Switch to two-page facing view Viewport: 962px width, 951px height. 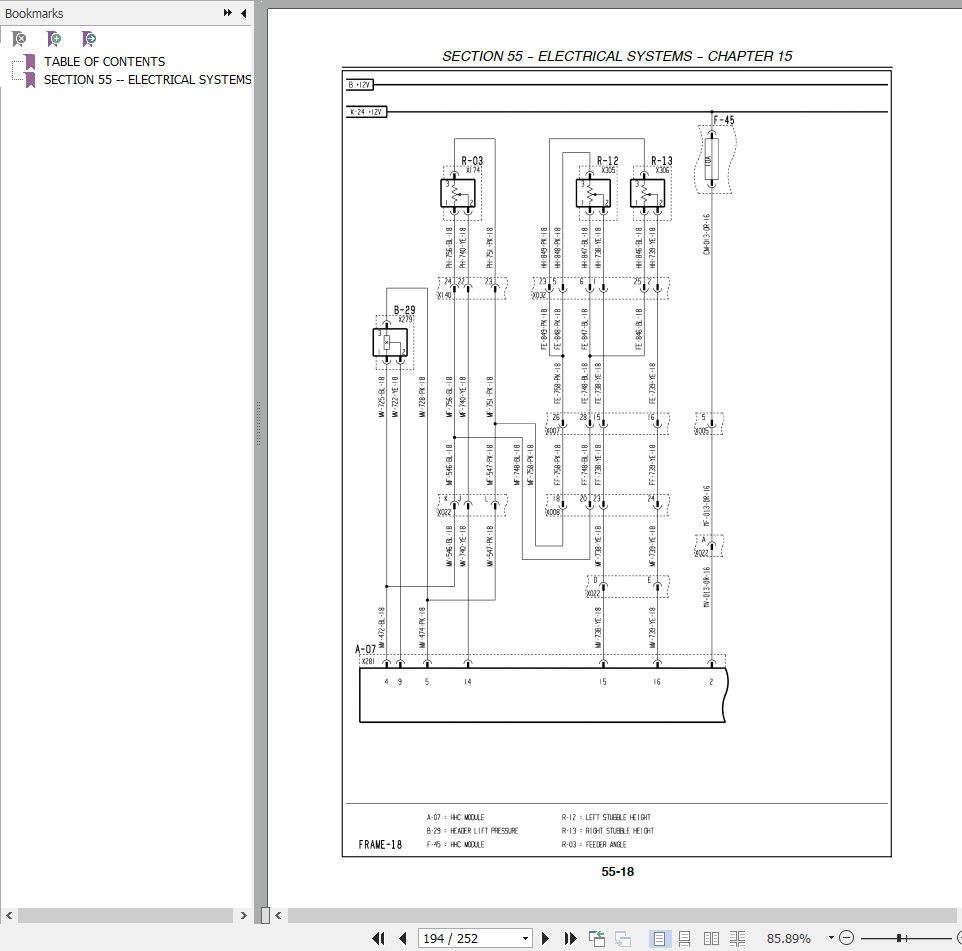click(x=713, y=938)
